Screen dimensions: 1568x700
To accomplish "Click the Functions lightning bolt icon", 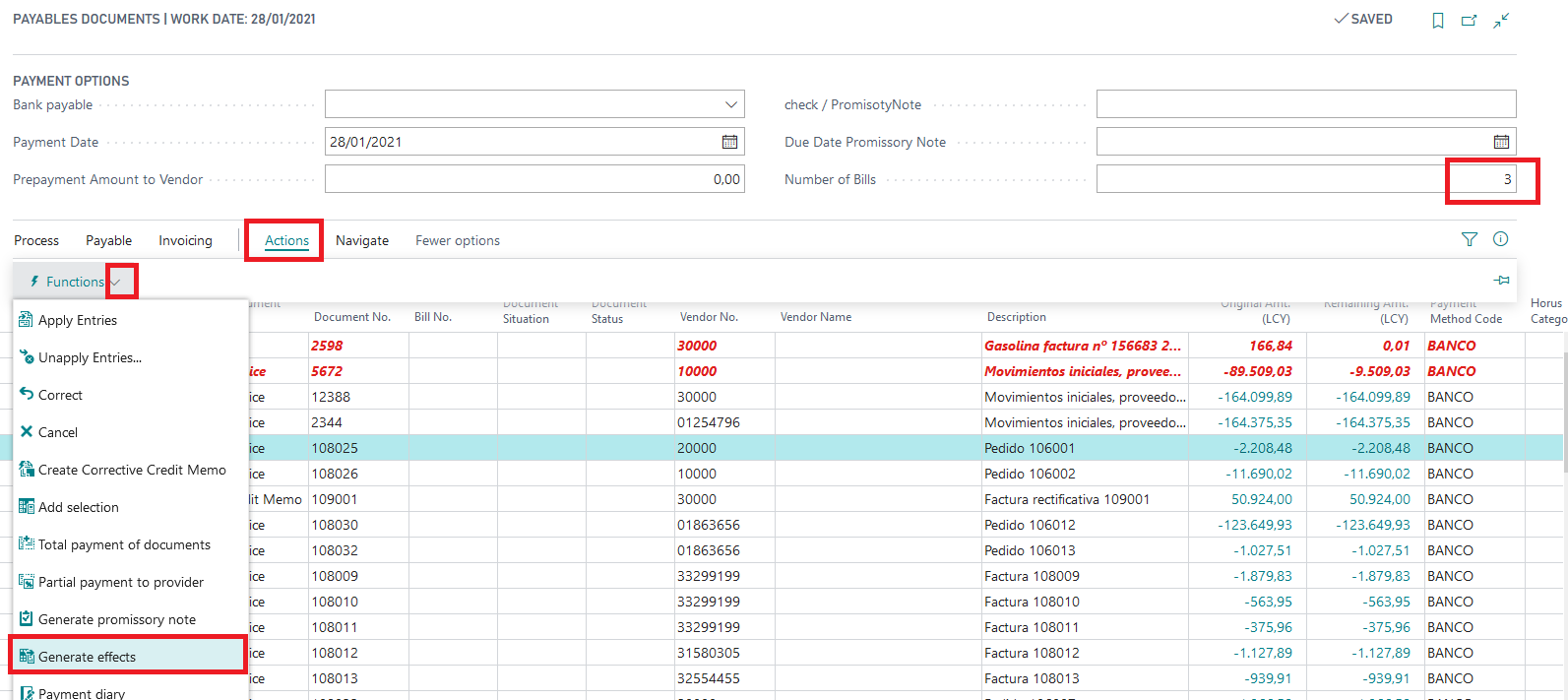I will pos(35,282).
